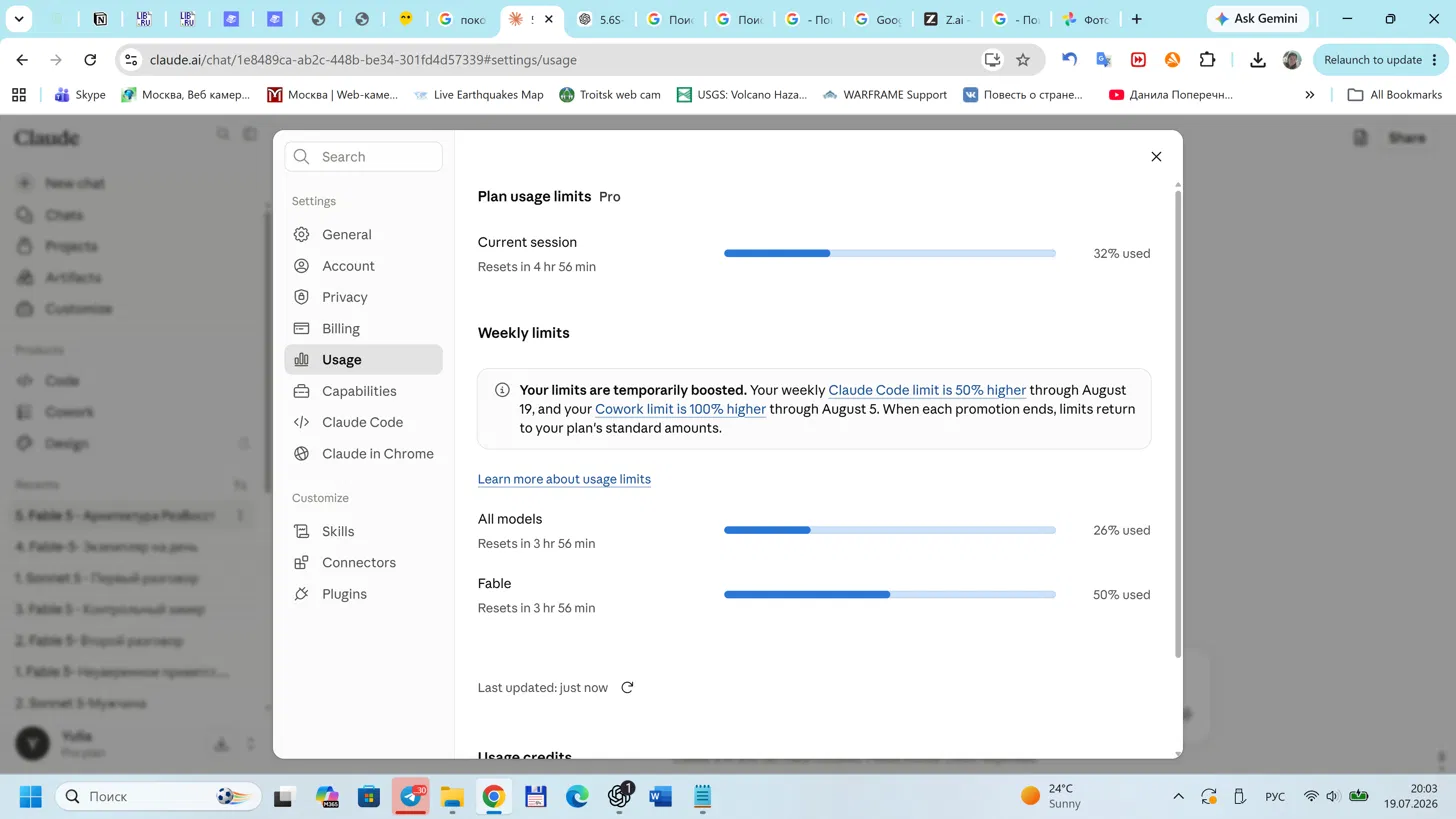Expand the hidden bookmarks overflow chevron
The image size is (1456, 819).
click(1310, 95)
